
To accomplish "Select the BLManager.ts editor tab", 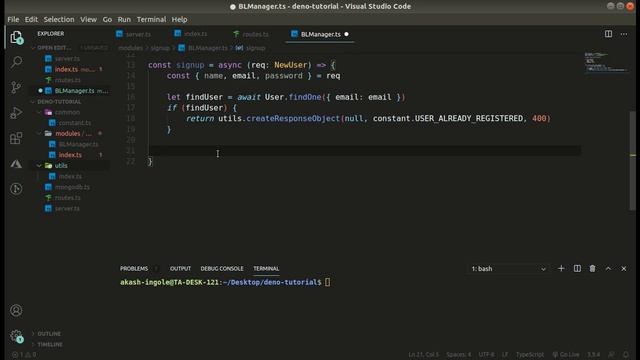I will (320, 34).
